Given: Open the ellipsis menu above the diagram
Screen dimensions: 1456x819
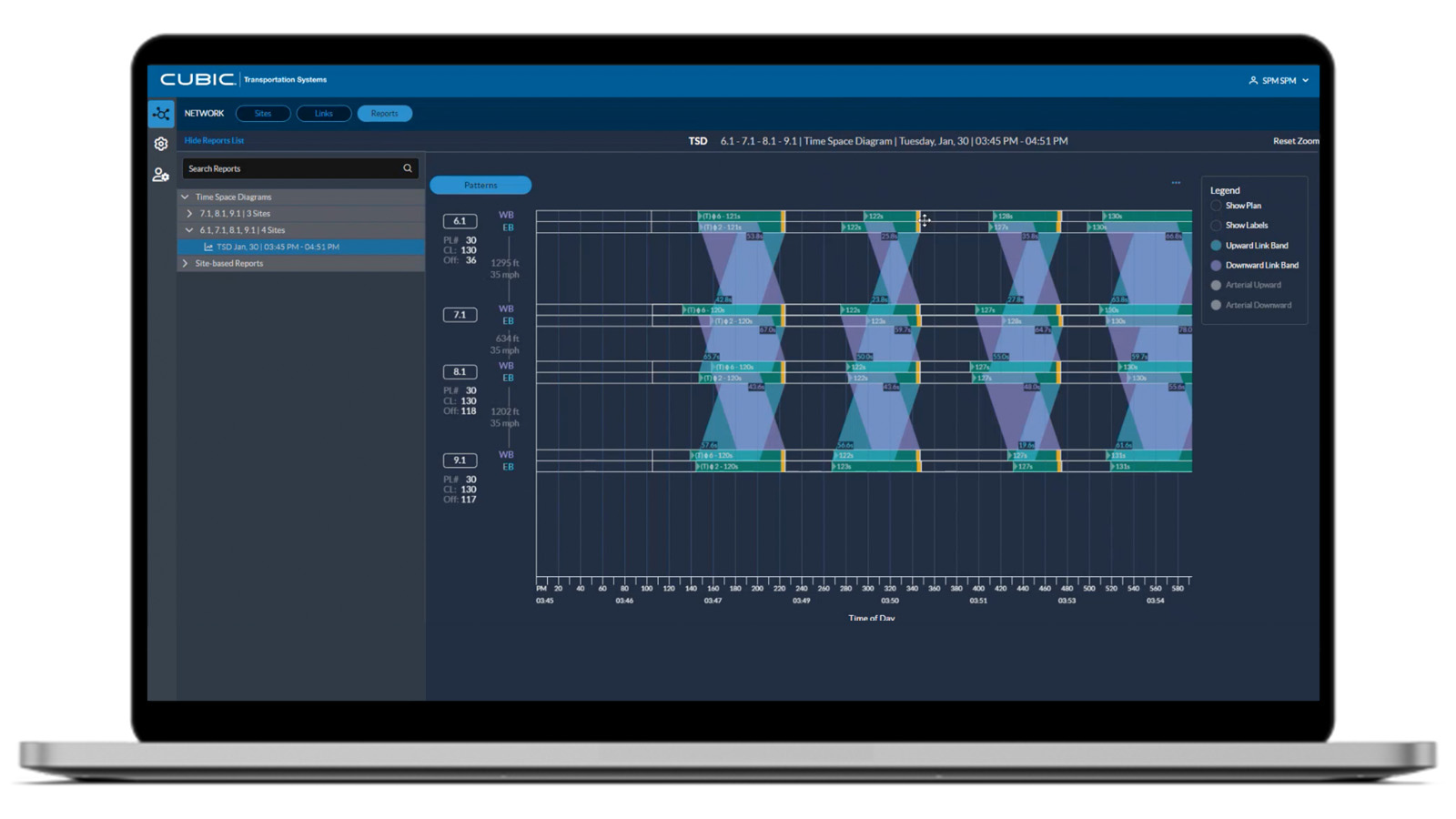Looking at the screenshot, I should [1176, 182].
